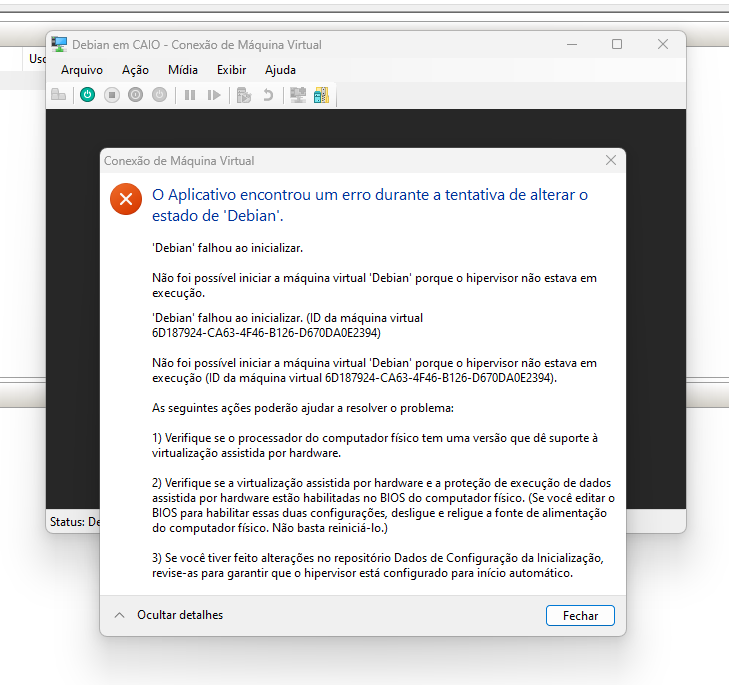Image resolution: width=729 pixels, height=685 pixels.
Task: Minimize the Debian em CAIO window
Action: click(x=572, y=44)
